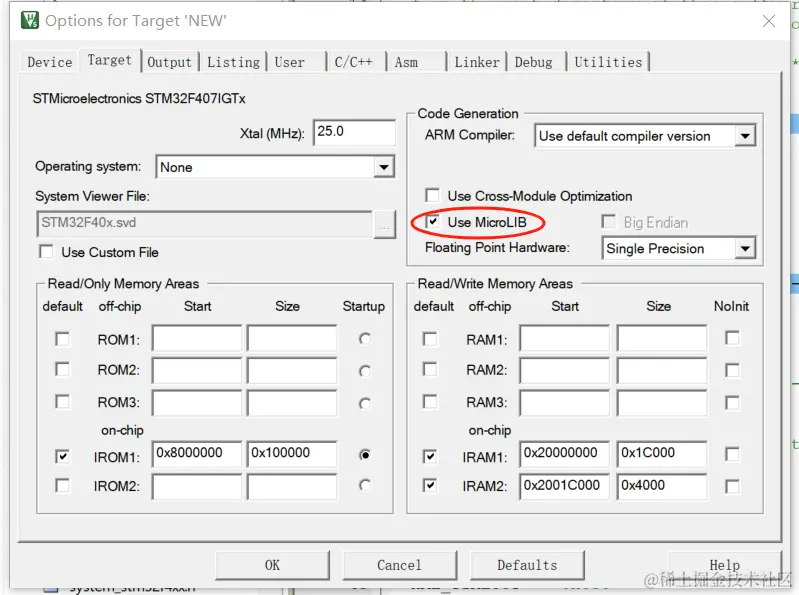The image size is (799, 595).
Task: Close the Options for Target dialog
Action: [x=768, y=21]
